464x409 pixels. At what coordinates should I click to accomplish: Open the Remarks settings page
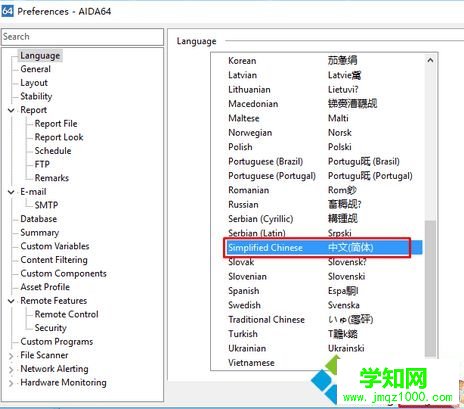[52, 178]
